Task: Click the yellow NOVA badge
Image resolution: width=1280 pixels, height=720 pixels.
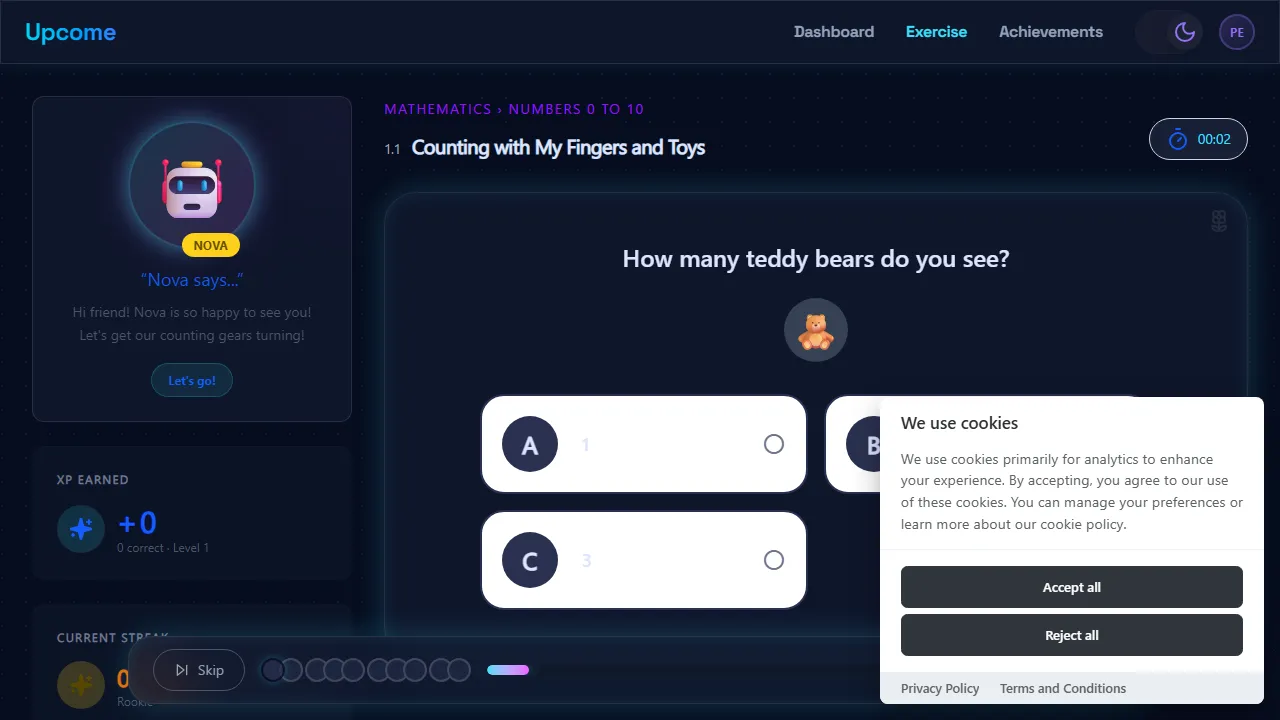Action: tap(211, 245)
